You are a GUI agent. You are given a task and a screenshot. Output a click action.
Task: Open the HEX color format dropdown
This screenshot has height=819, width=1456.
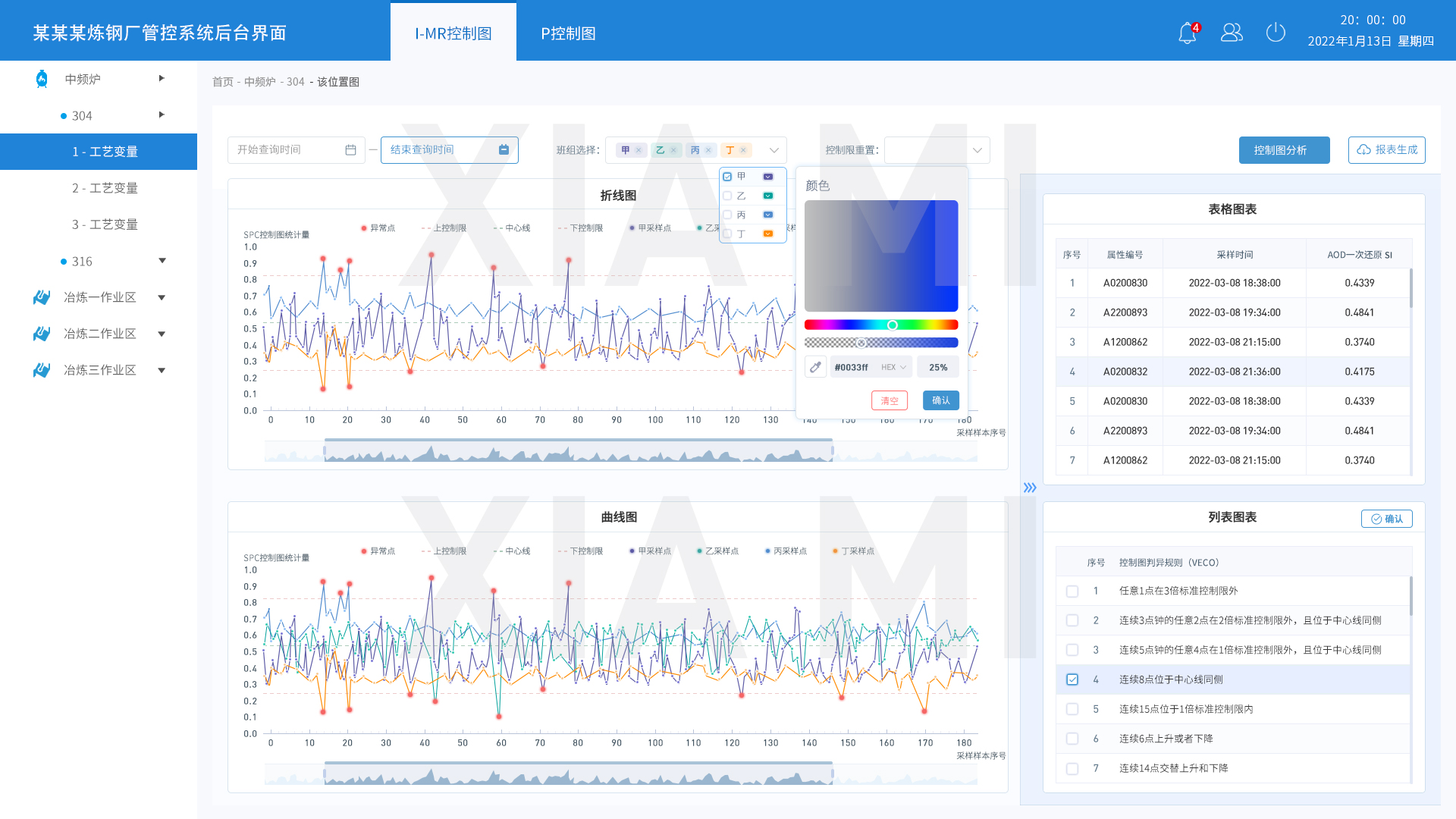(x=894, y=367)
